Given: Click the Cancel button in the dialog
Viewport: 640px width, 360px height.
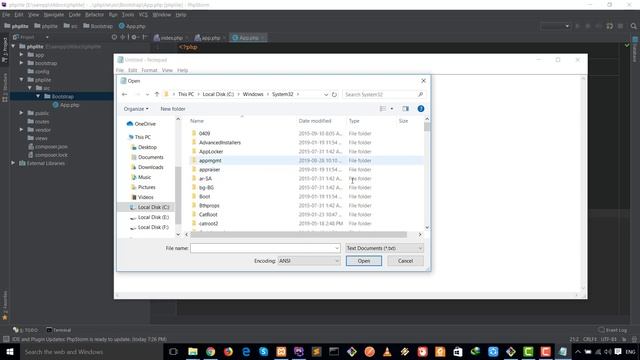Looking at the screenshot, I should pos(405,261).
